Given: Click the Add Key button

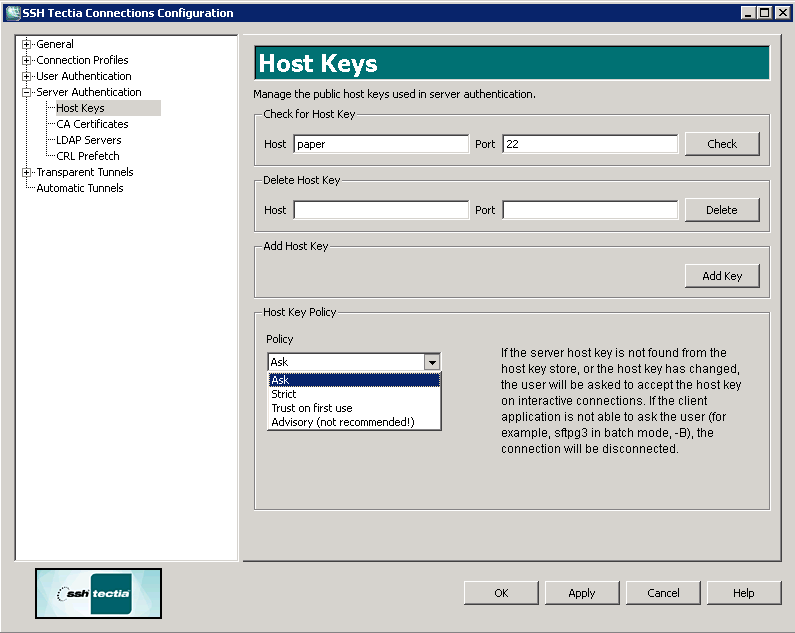Looking at the screenshot, I should (x=722, y=276).
